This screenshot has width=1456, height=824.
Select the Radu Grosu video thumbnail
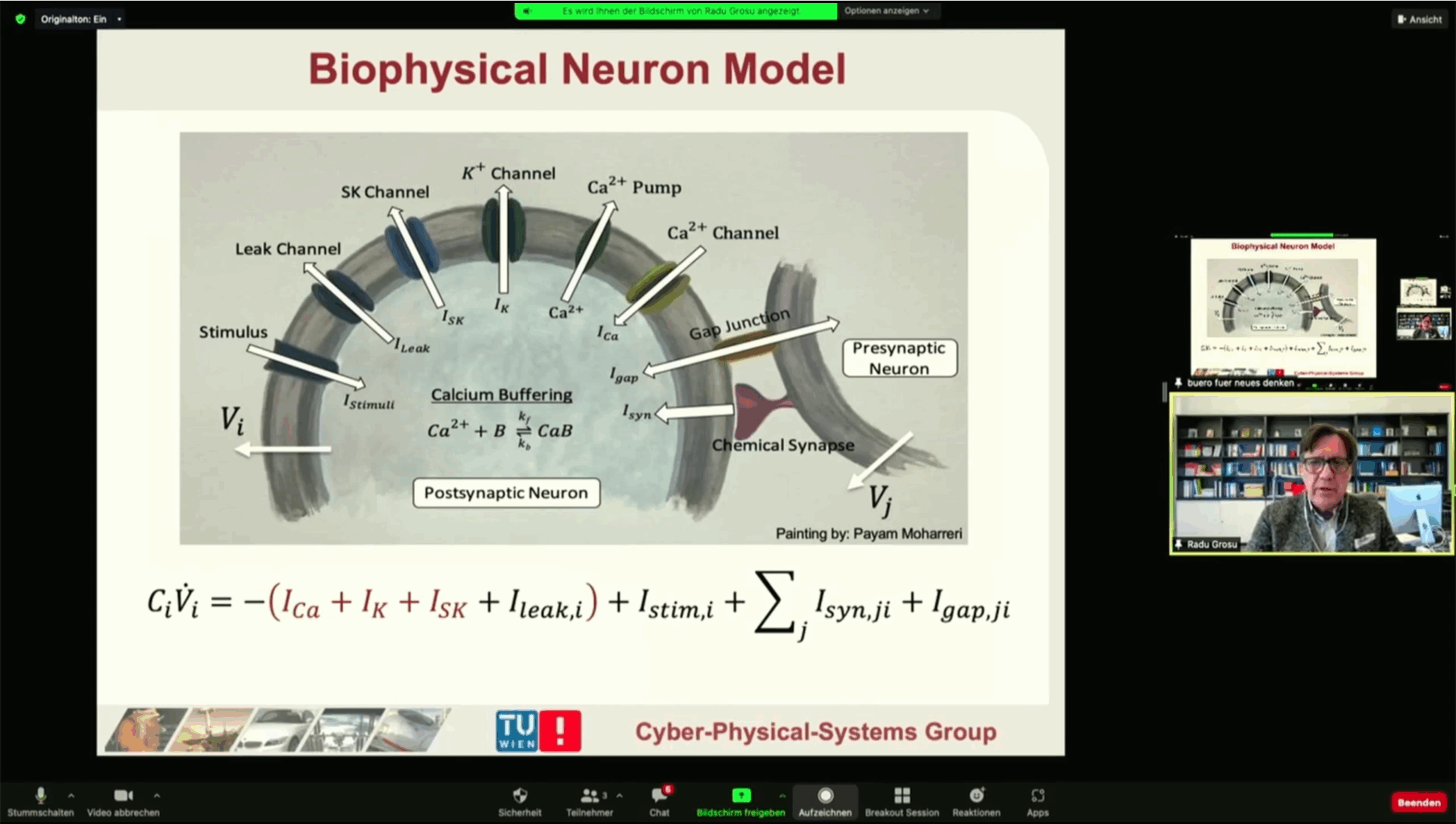[x=1312, y=473]
